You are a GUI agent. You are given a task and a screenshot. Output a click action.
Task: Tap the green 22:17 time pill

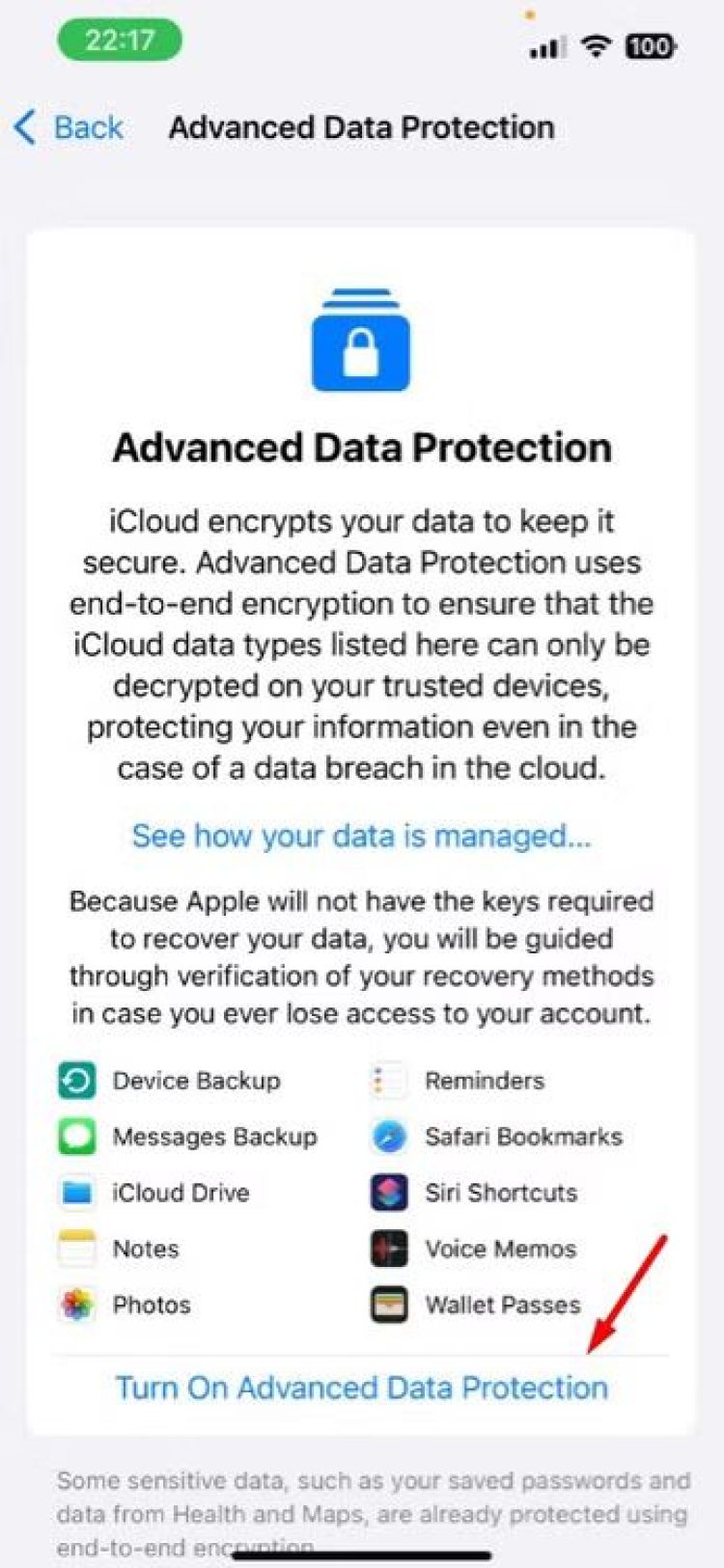pos(120,41)
